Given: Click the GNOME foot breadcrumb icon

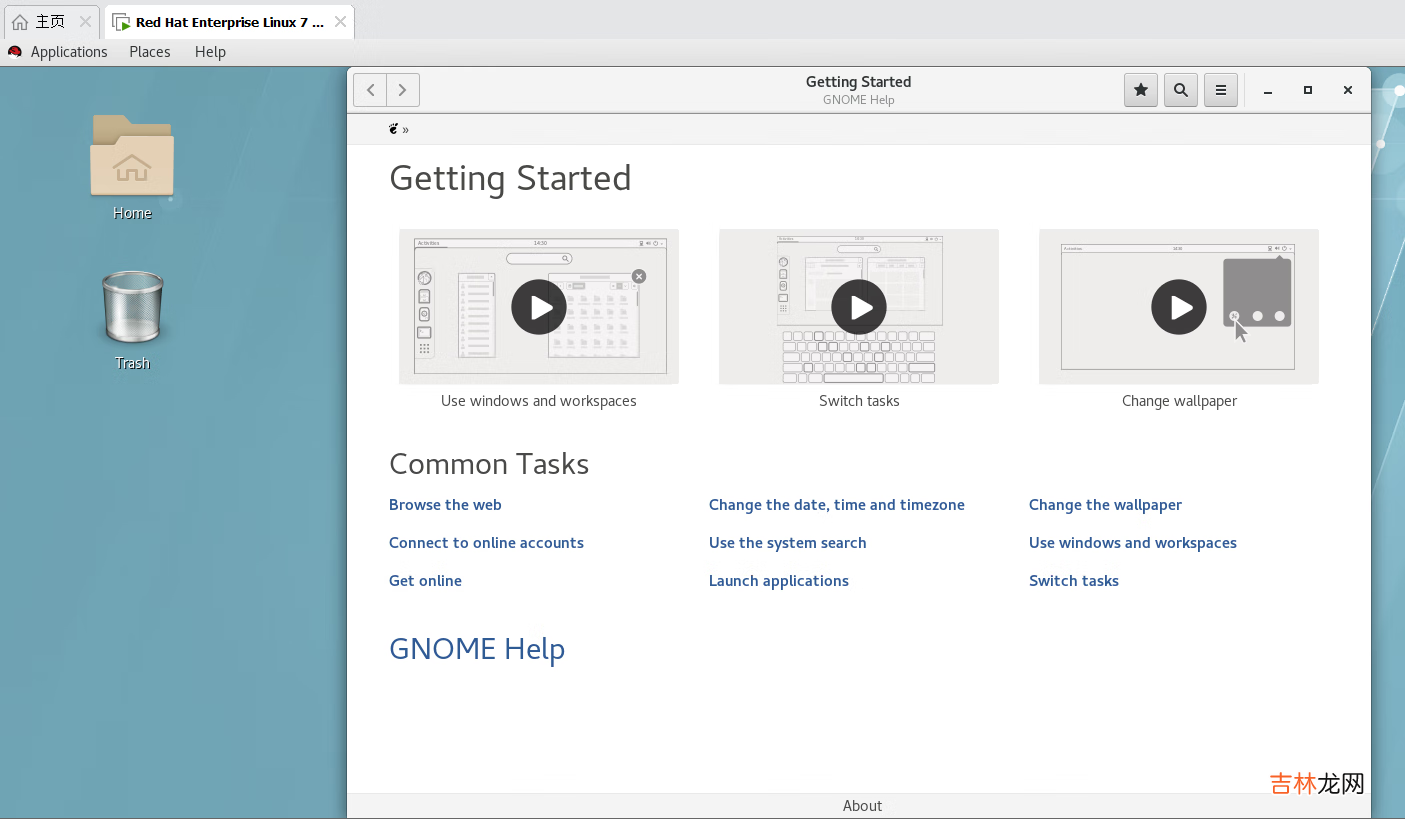Looking at the screenshot, I should point(394,129).
